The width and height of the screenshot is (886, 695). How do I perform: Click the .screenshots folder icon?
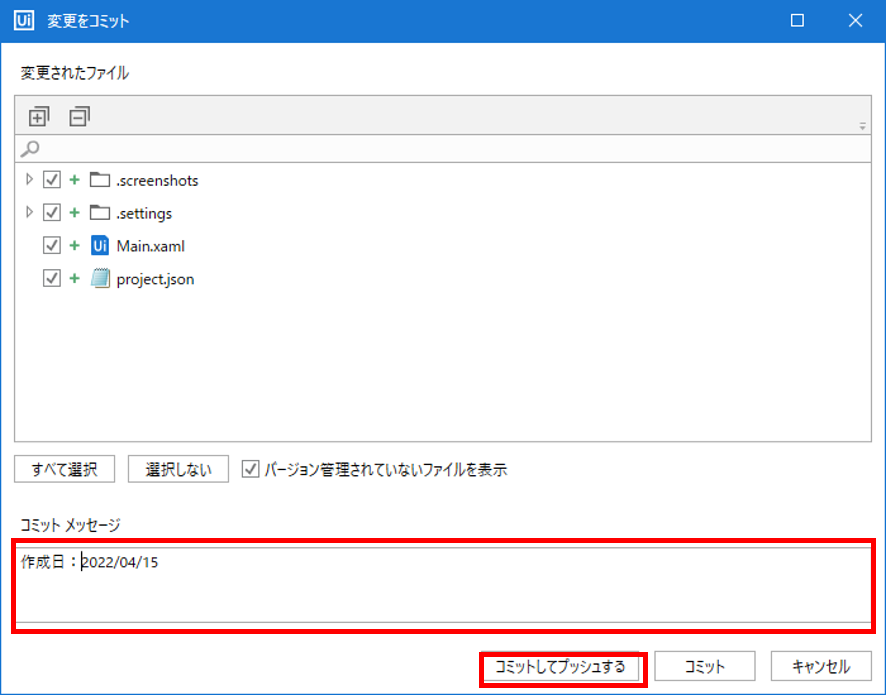point(99,180)
